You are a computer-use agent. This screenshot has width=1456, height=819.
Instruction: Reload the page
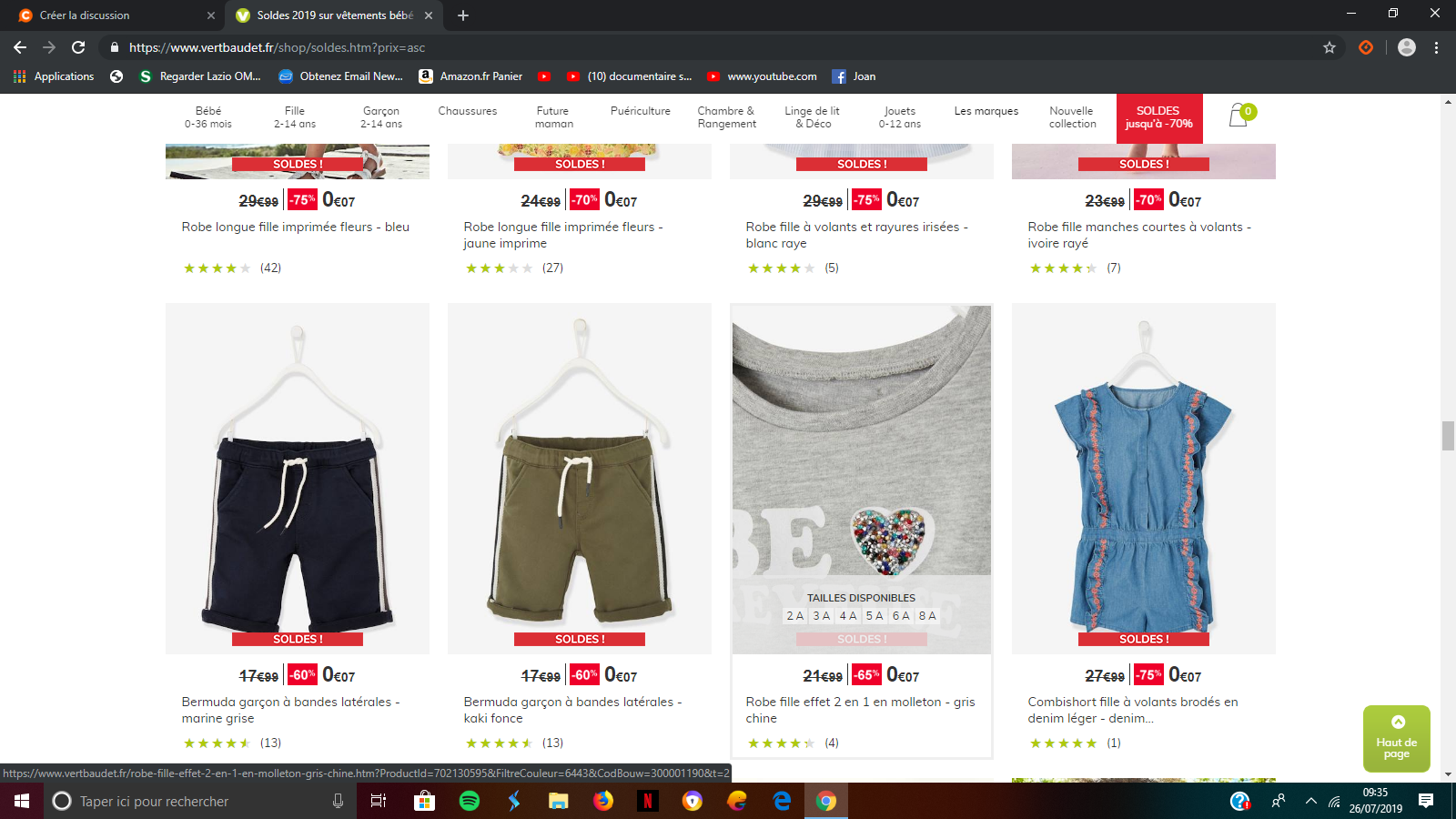pos(78,47)
